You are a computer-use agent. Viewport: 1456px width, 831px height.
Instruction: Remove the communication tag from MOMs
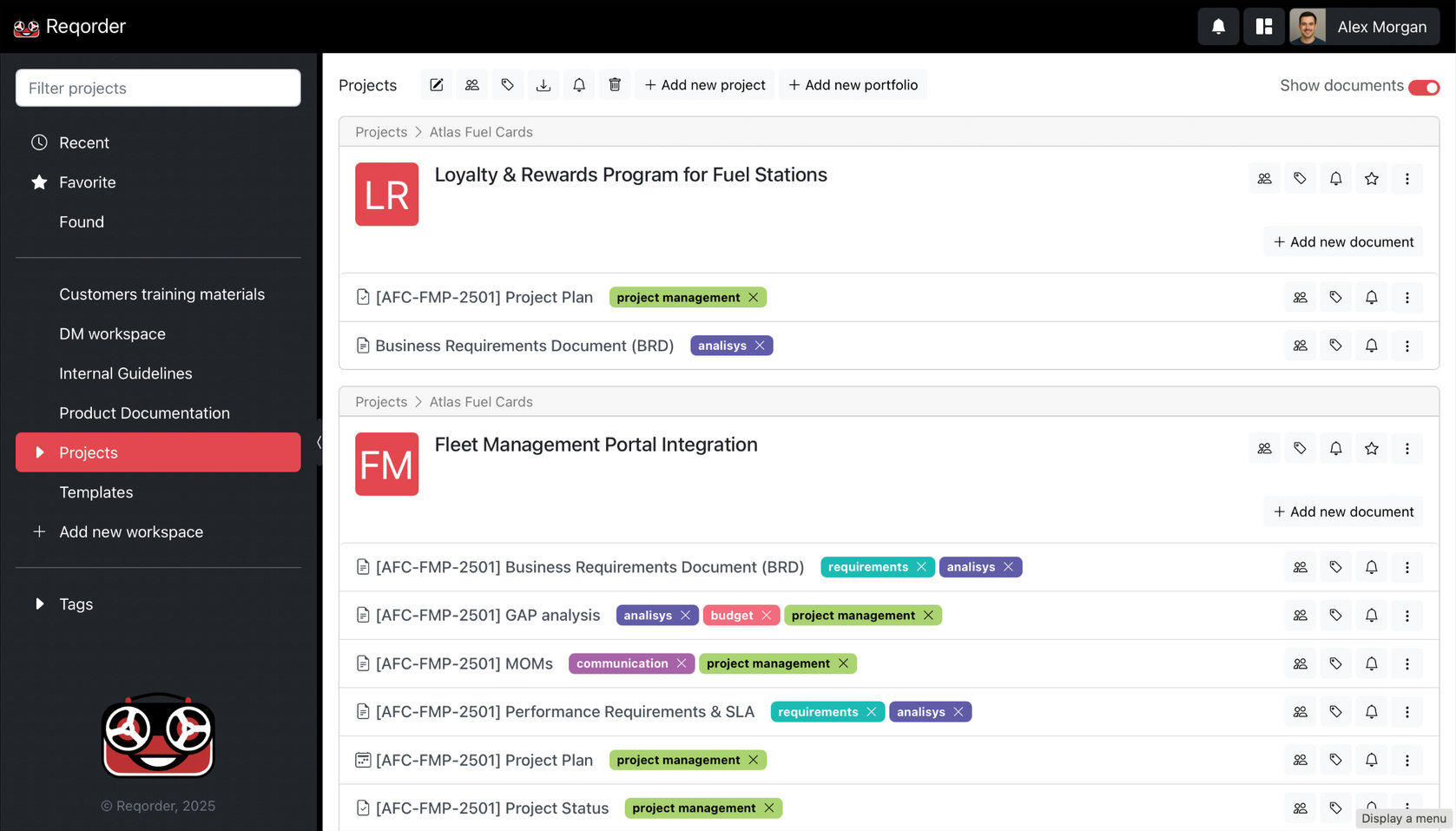point(682,663)
